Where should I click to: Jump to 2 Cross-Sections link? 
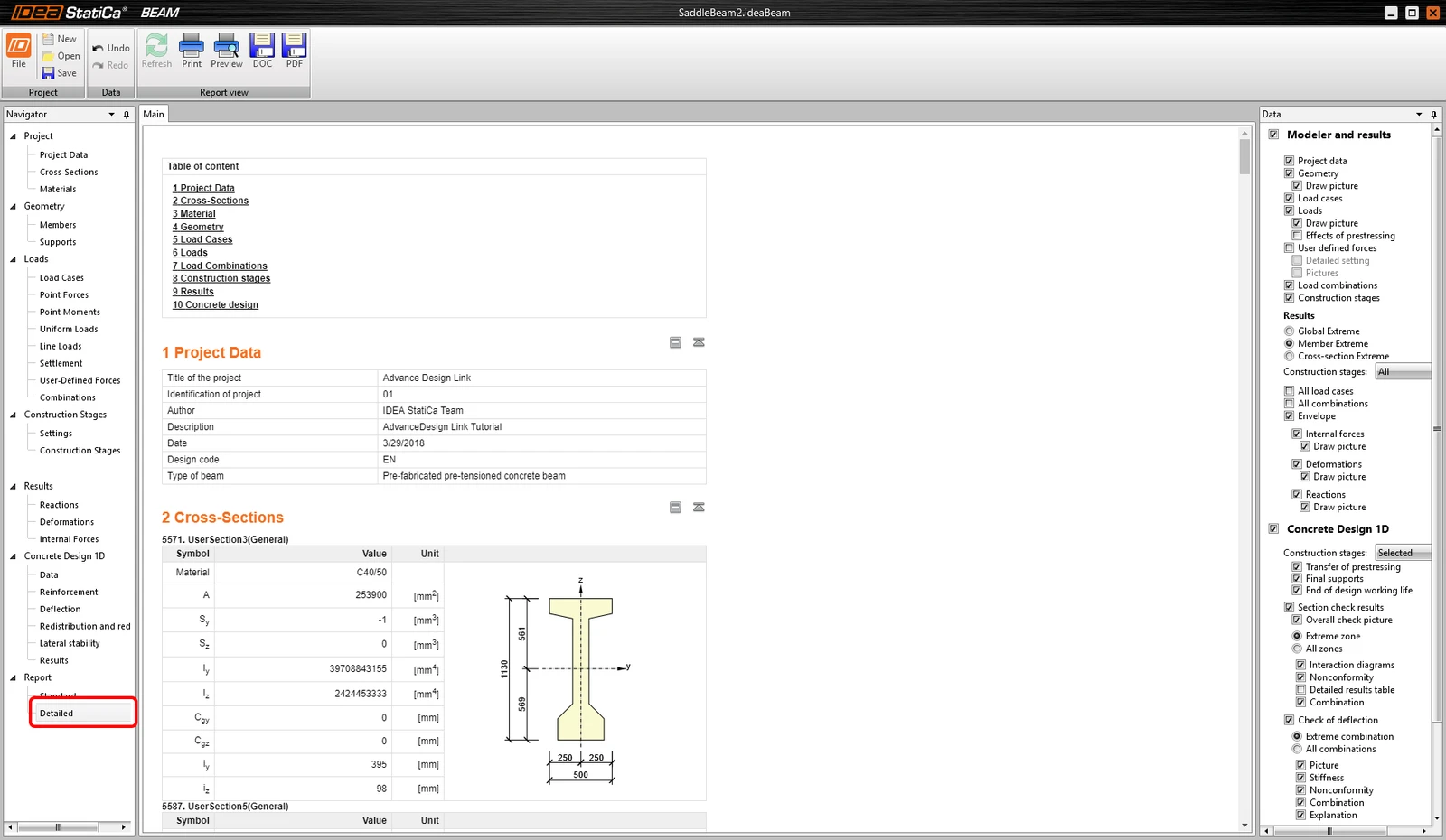[x=211, y=201]
